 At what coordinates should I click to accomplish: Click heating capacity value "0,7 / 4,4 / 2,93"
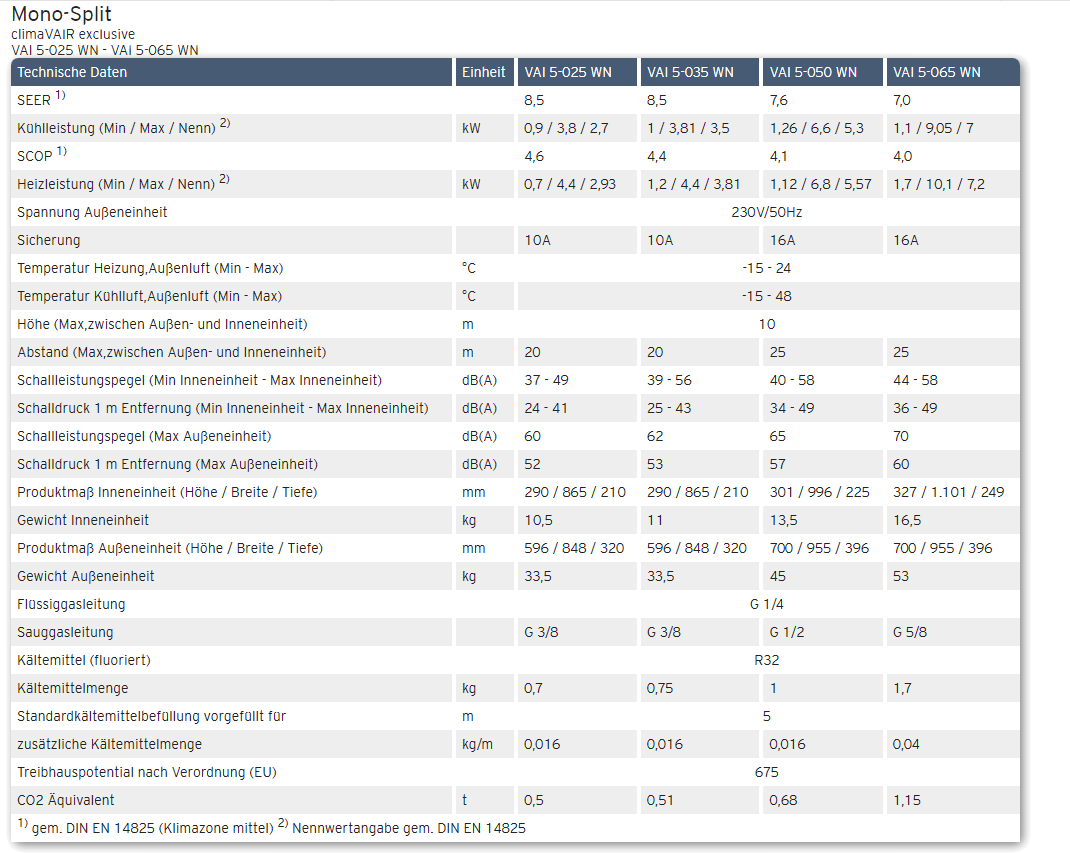click(570, 184)
